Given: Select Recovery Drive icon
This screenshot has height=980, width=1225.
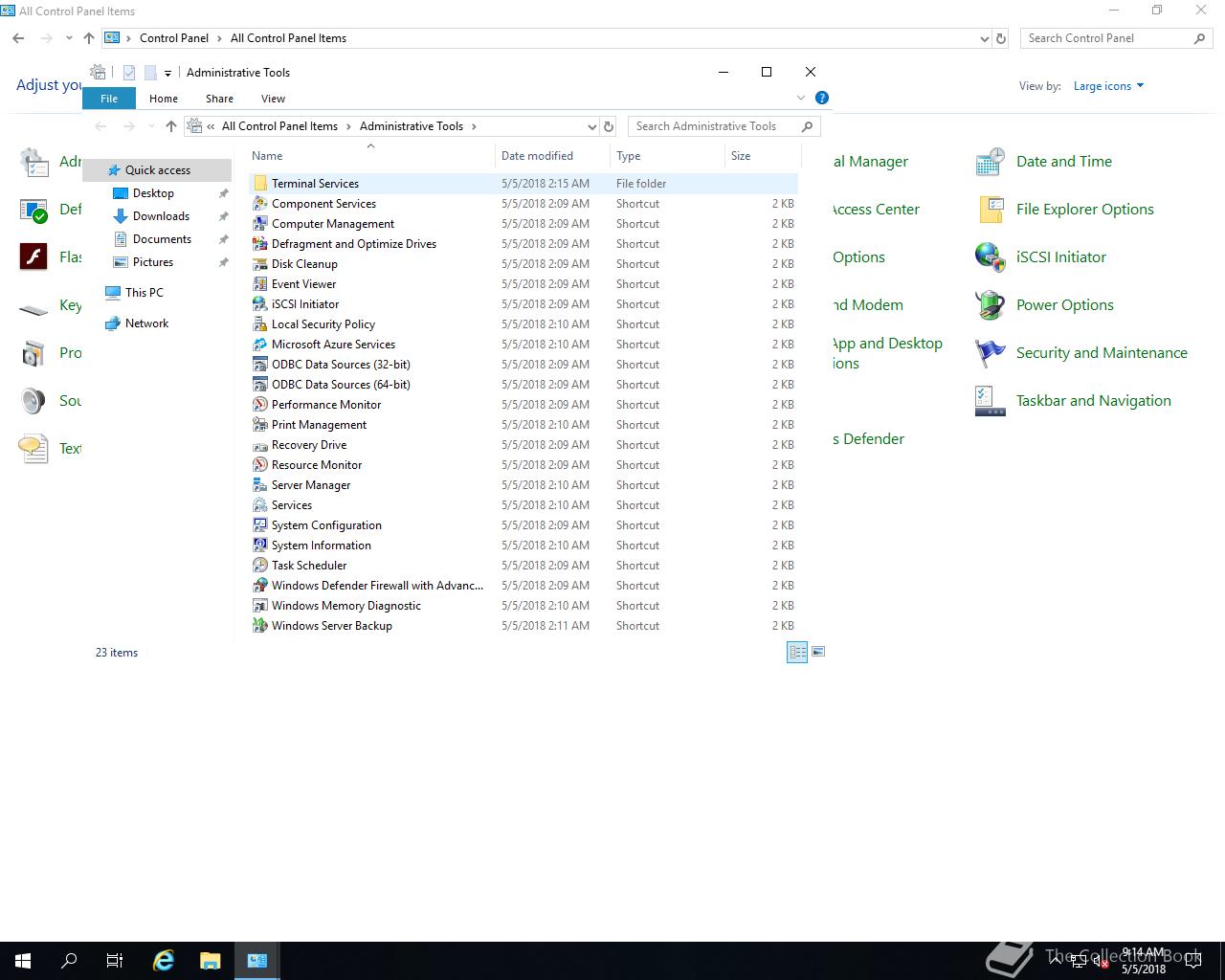Looking at the screenshot, I should tap(260, 445).
